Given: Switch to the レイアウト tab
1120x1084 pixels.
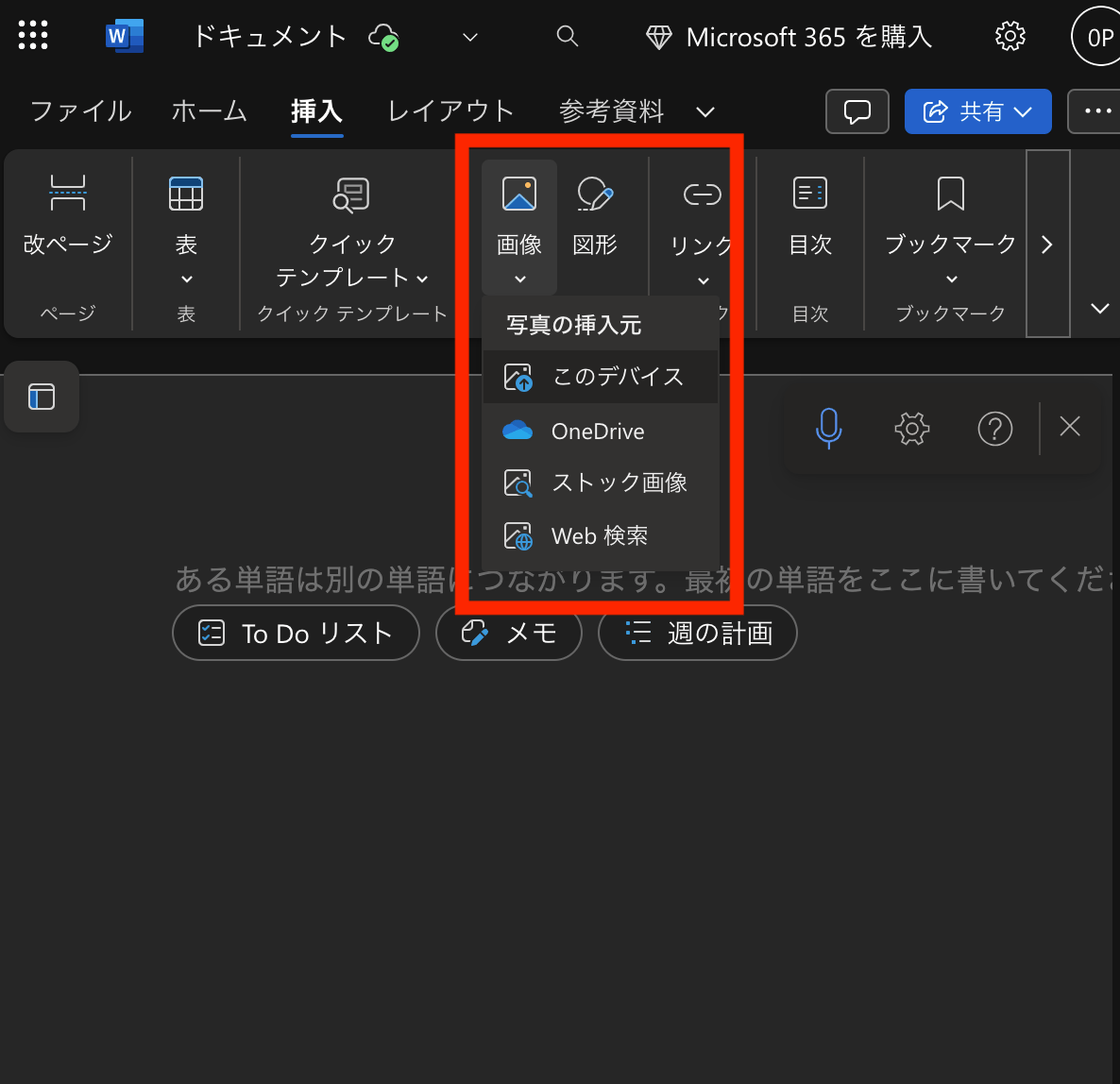Looking at the screenshot, I should [449, 111].
